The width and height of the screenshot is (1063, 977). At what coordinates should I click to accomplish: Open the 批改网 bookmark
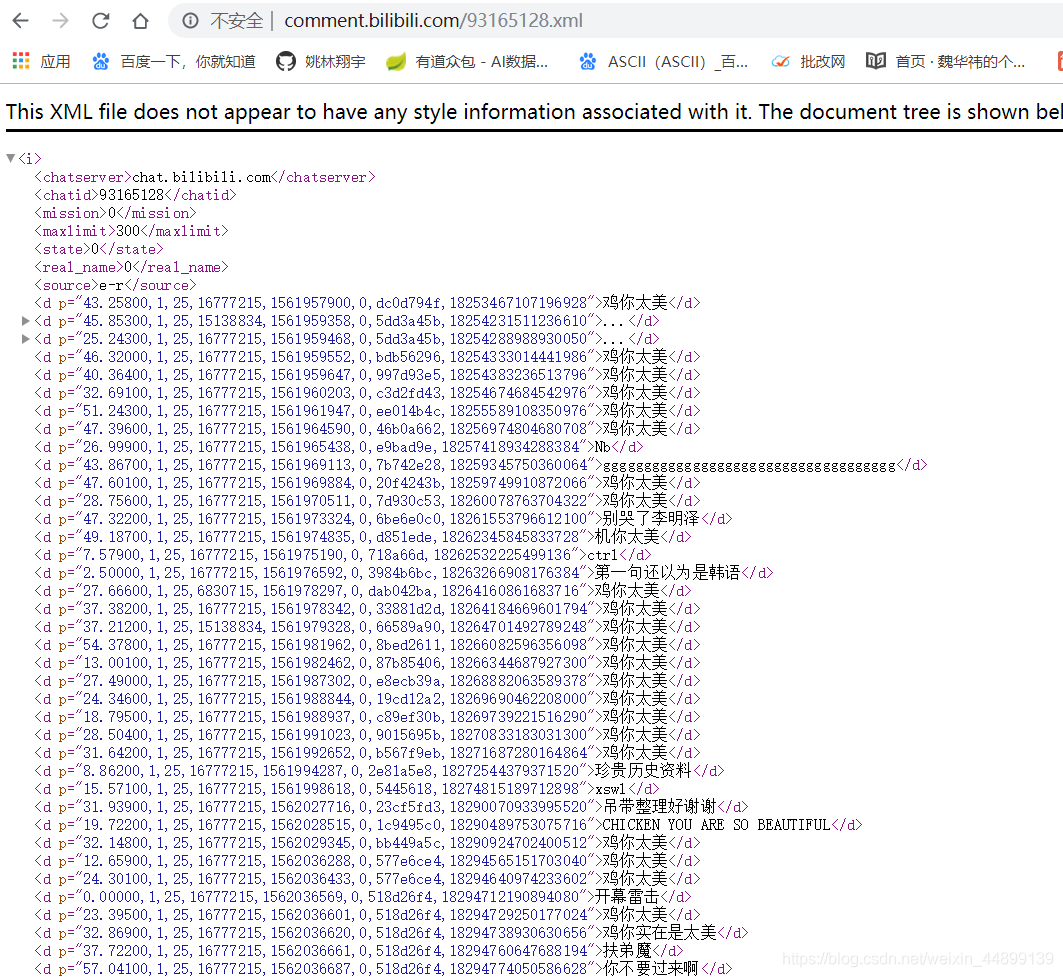(808, 62)
